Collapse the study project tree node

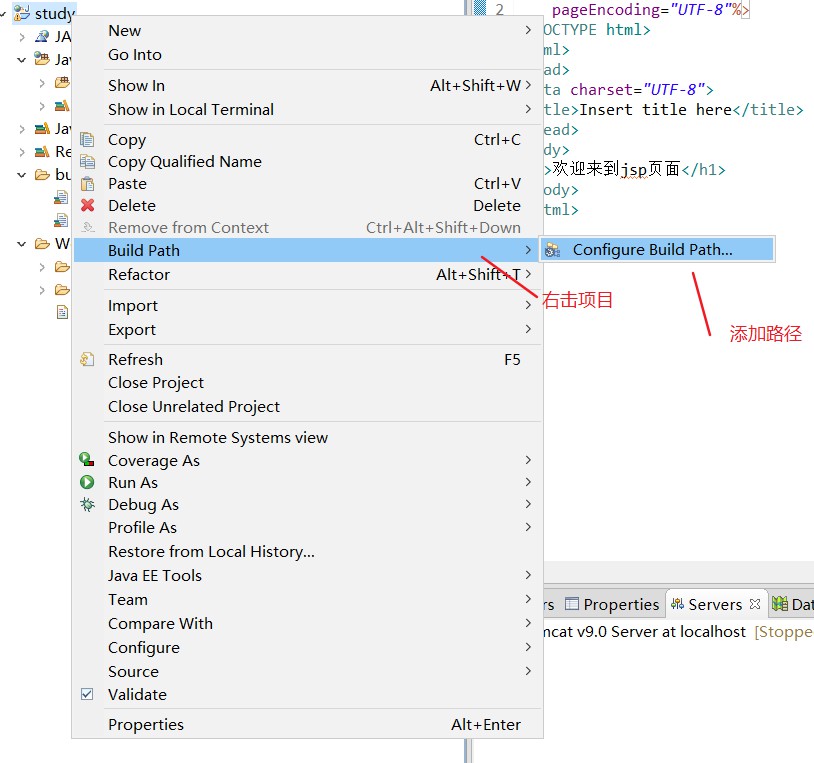click(x=3, y=14)
